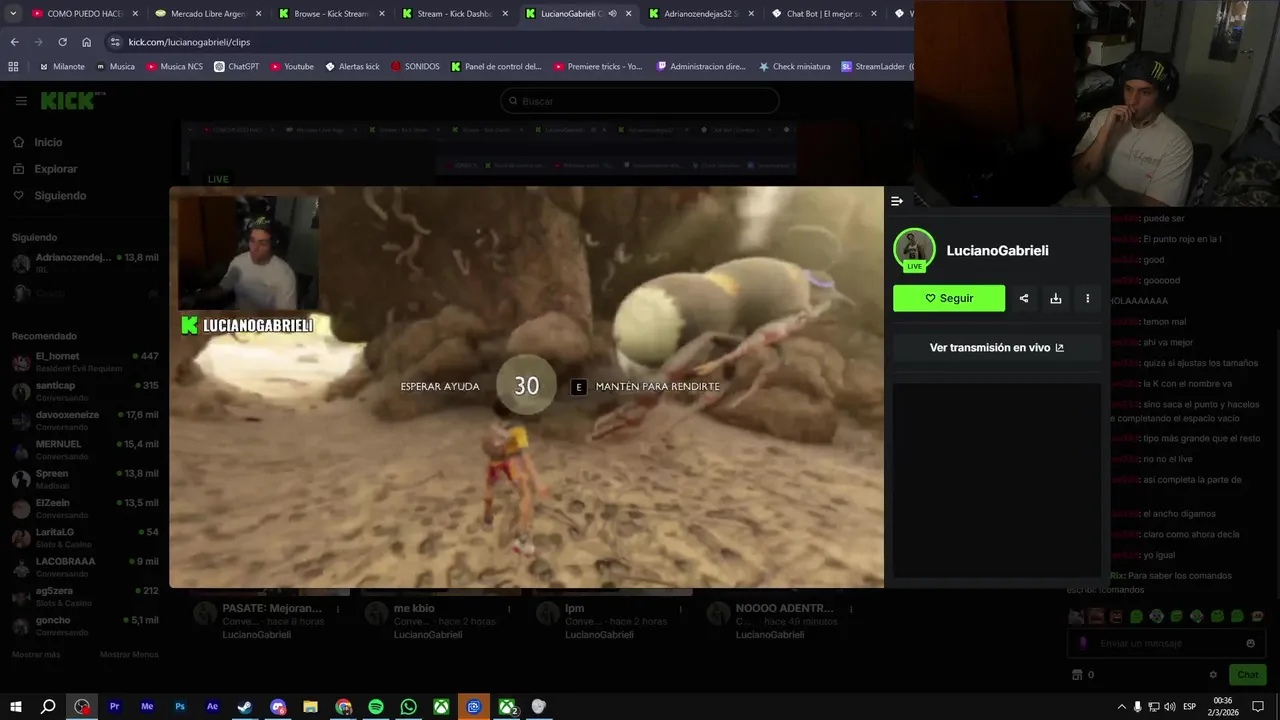The image size is (1280, 720).
Task: Share the clip via share icon
Action: (1024, 298)
